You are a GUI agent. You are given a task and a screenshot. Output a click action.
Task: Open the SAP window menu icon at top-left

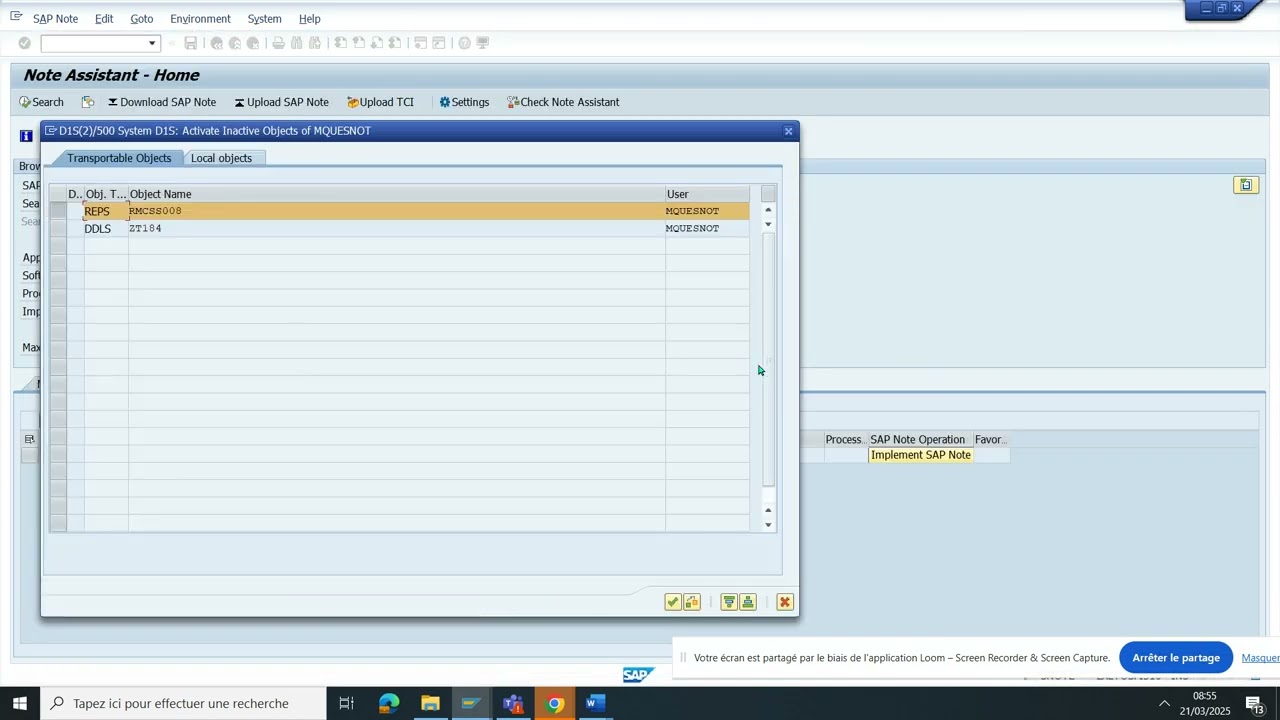(16, 17)
